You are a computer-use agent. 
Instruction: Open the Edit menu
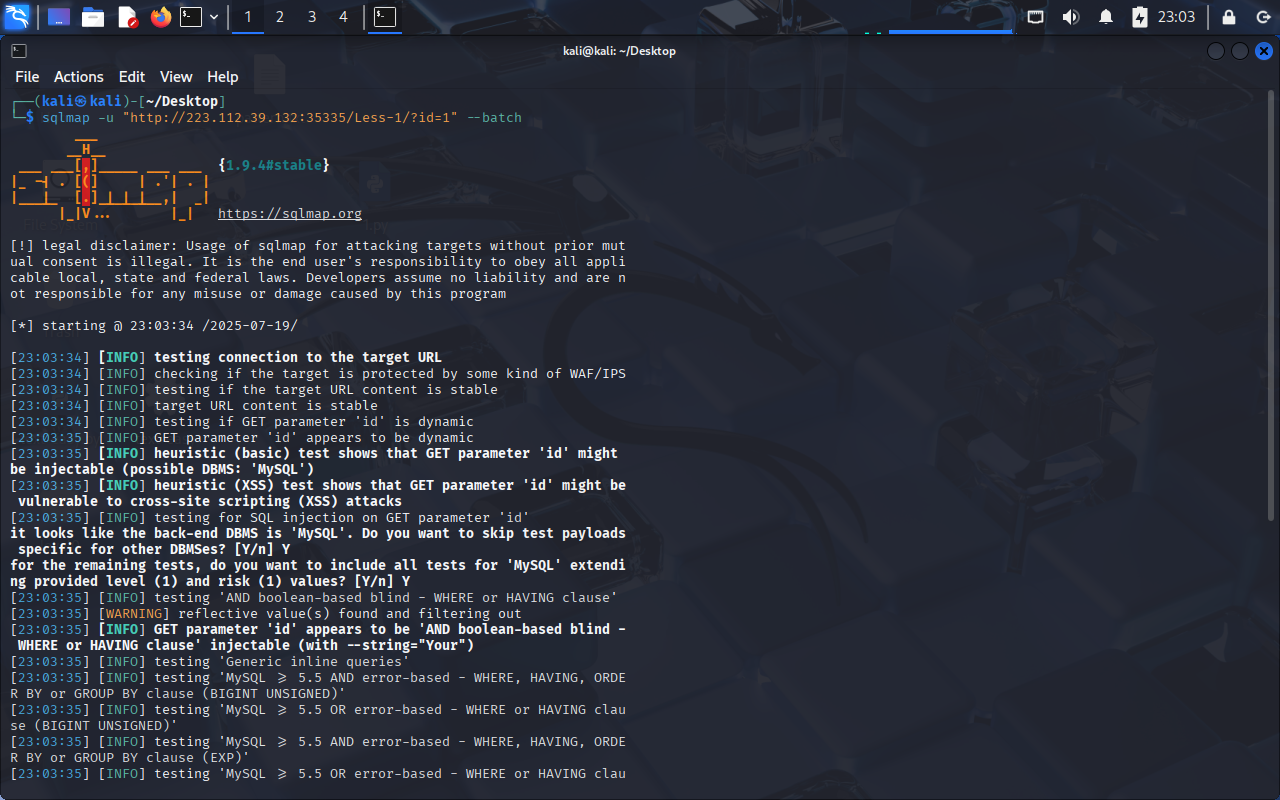[x=132, y=77]
